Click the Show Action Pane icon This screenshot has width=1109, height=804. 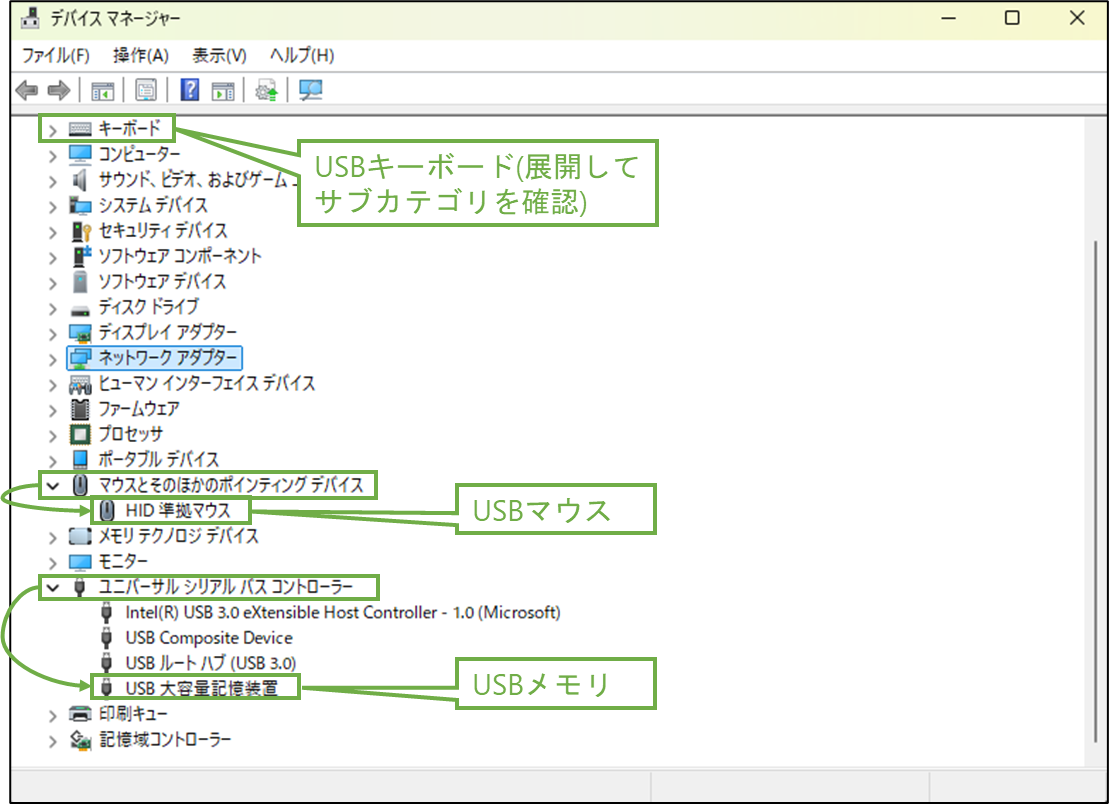[222, 90]
